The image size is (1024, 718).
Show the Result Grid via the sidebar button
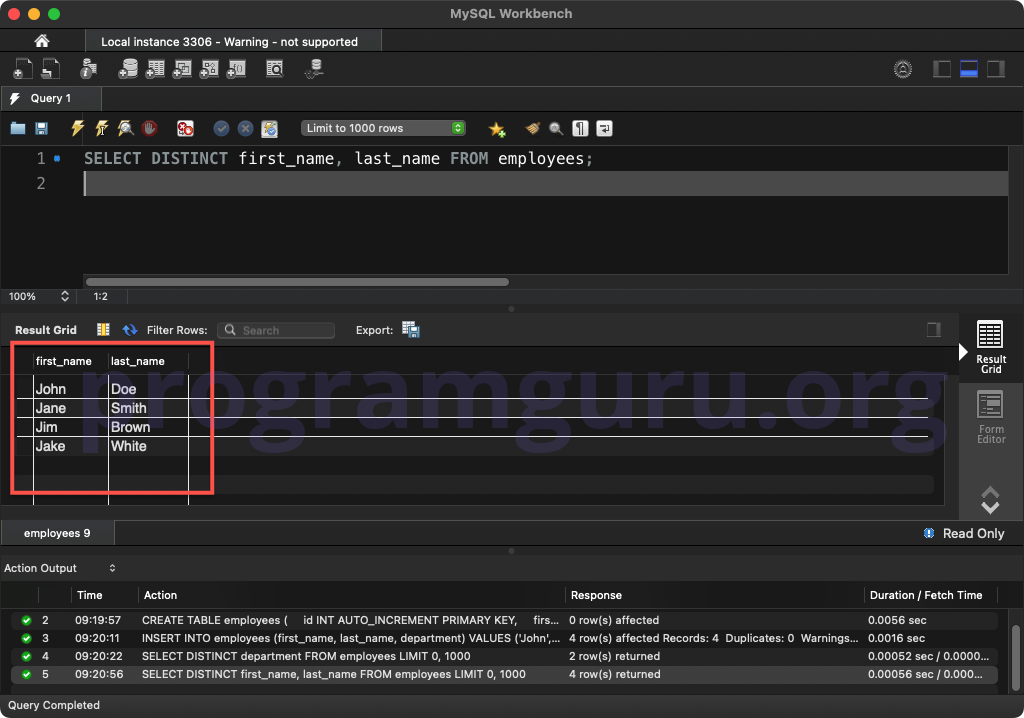[x=990, y=345]
